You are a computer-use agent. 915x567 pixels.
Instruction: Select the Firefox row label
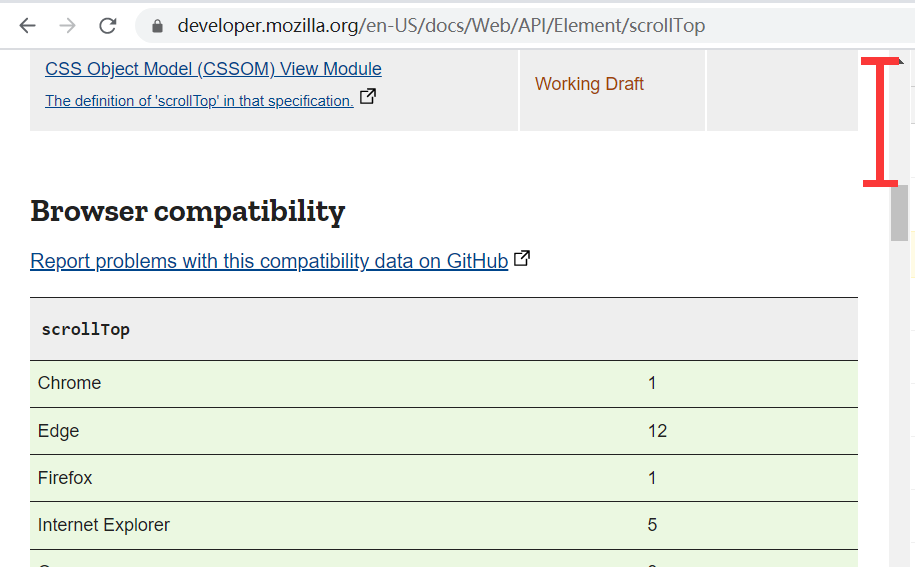click(x=65, y=478)
